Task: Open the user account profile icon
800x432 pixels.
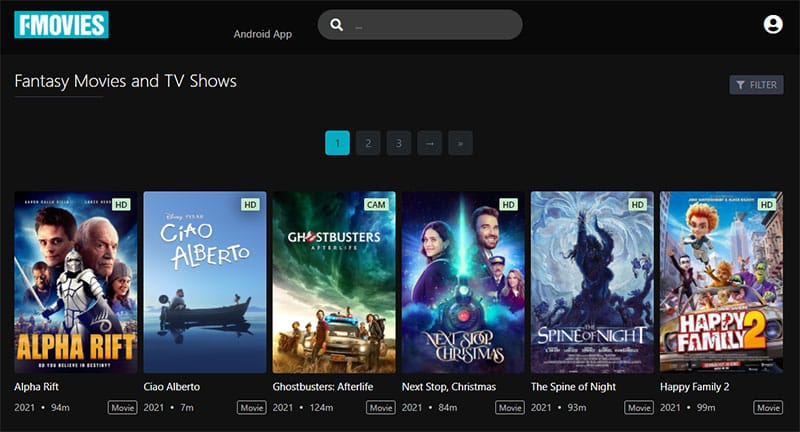Action: point(773,24)
